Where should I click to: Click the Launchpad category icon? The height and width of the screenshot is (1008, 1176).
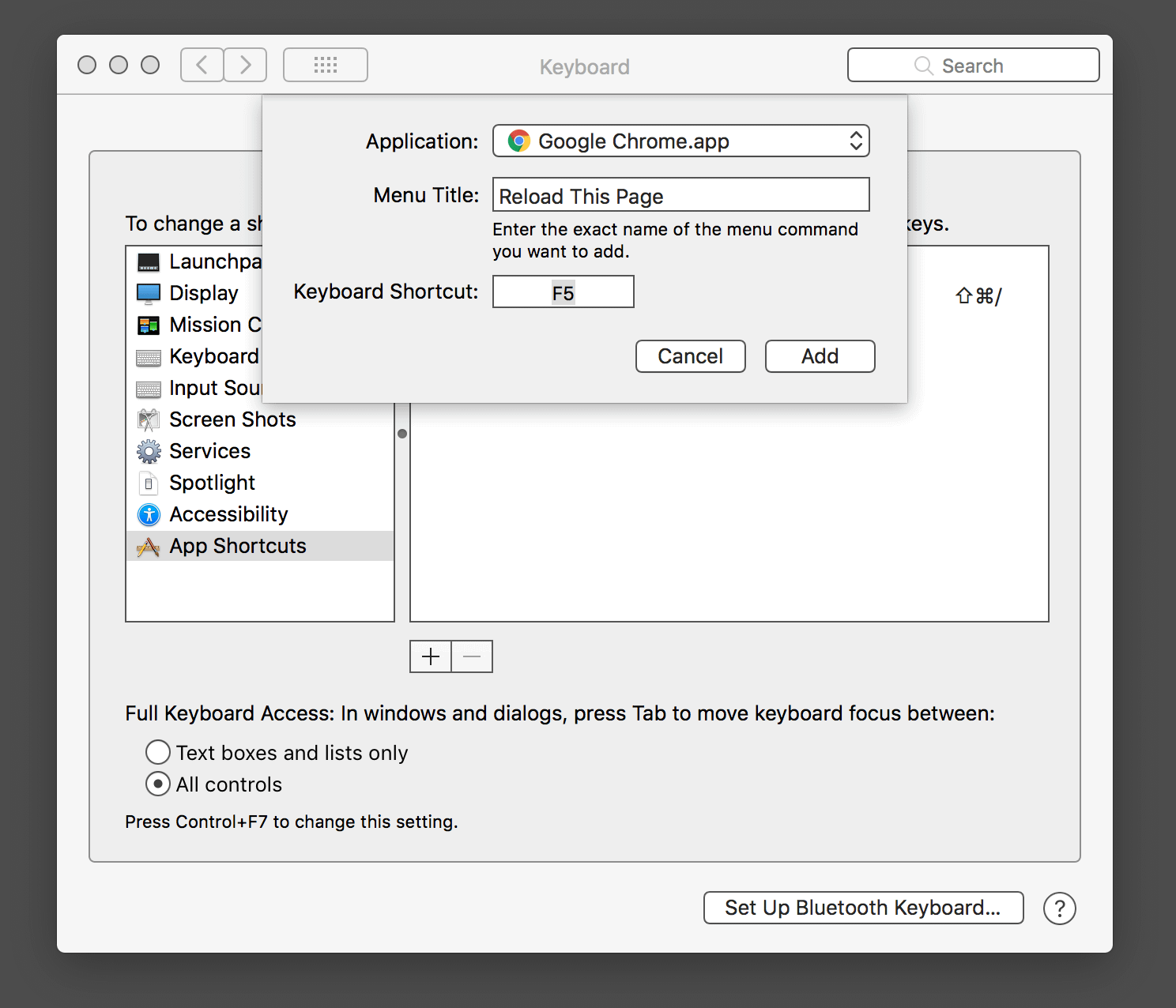tap(149, 261)
